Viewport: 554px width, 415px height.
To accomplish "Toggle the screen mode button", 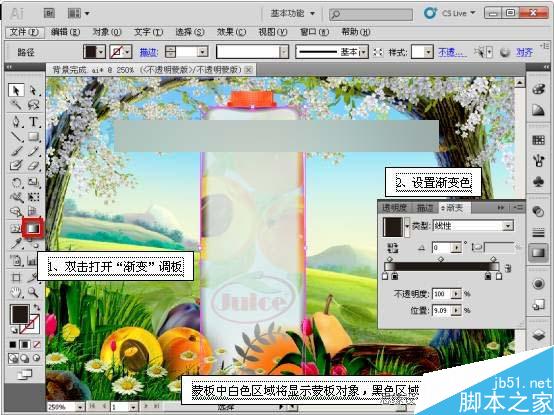I will pyautogui.click(x=24, y=374).
